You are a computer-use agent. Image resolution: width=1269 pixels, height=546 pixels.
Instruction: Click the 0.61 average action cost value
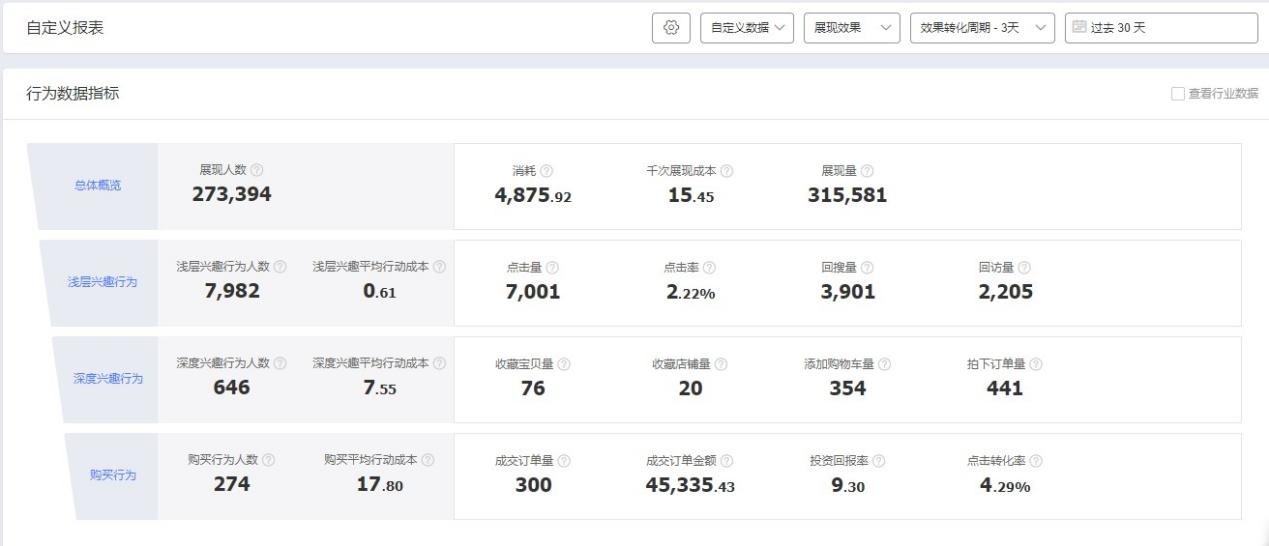point(380,292)
